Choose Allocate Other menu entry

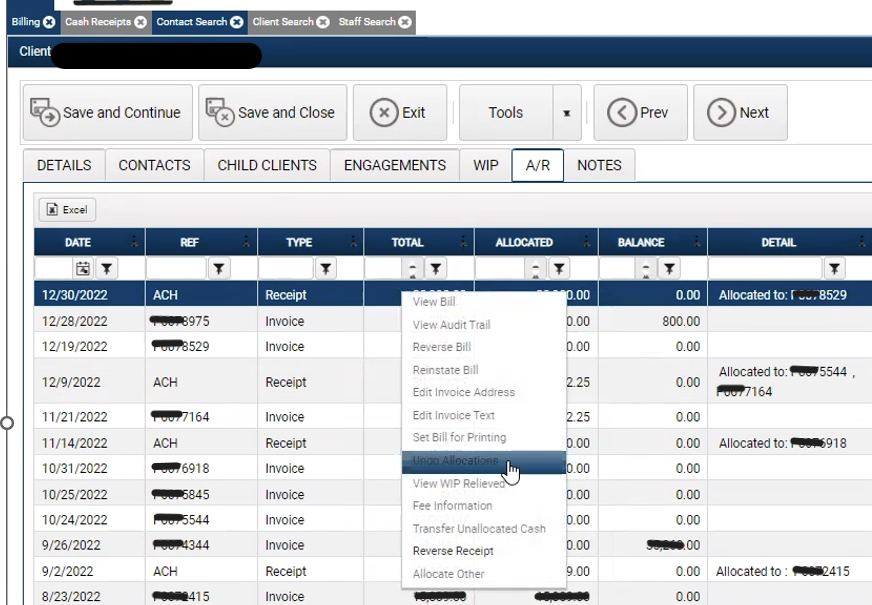(x=484, y=574)
